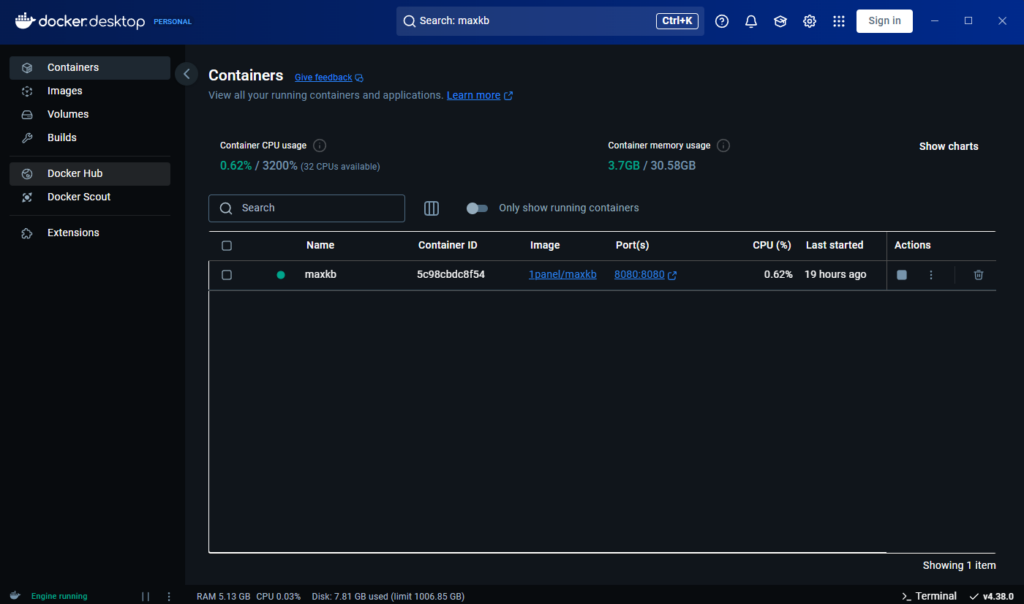Click the RAM 5.13 GB status entry
This screenshot has width=1024, height=604.
[x=223, y=596]
